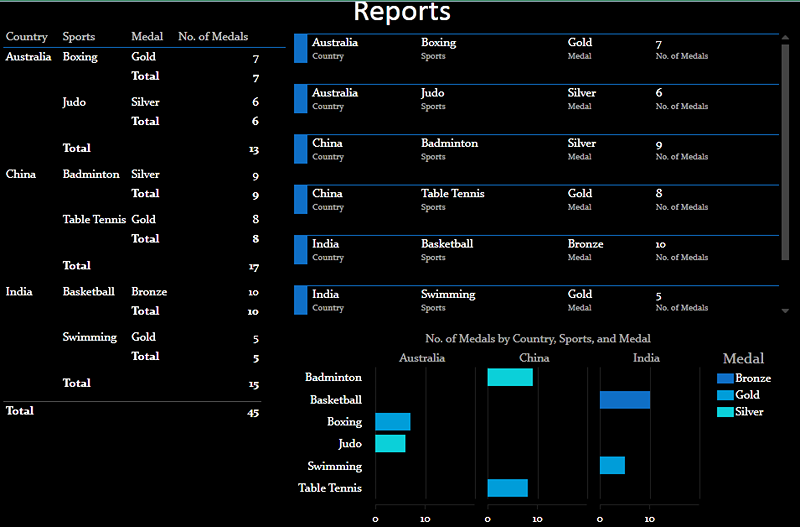
Task: Click the India Basketball bronze bar
Action: (x=625, y=399)
